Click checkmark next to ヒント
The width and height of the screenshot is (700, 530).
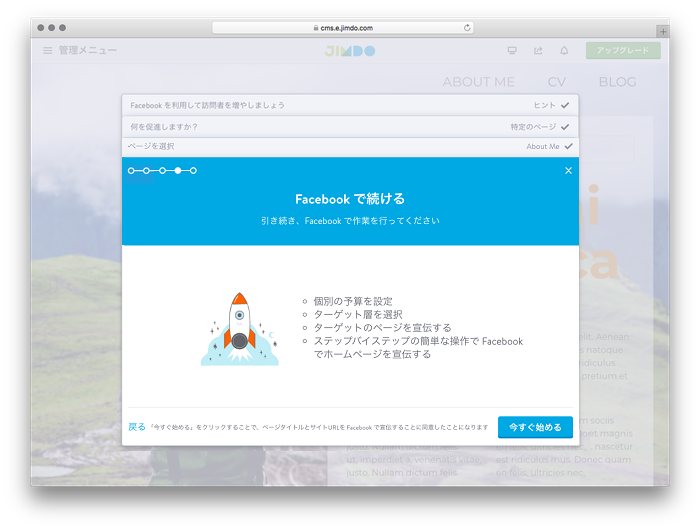(x=565, y=105)
